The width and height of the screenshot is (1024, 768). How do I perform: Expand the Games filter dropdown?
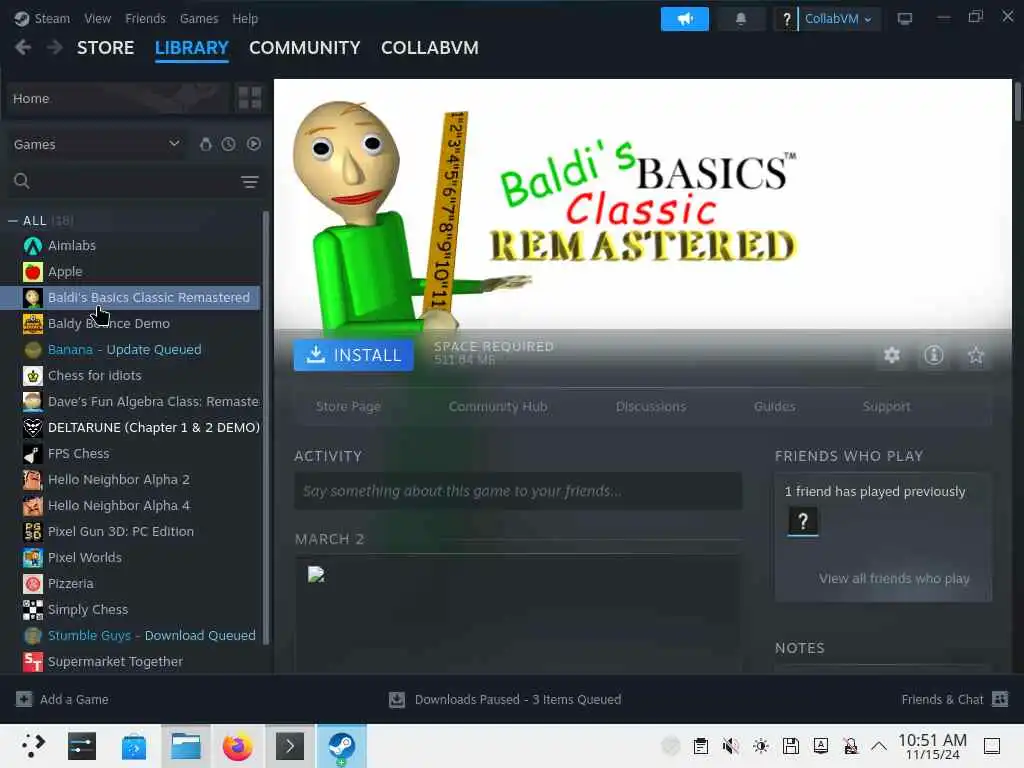(96, 144)
